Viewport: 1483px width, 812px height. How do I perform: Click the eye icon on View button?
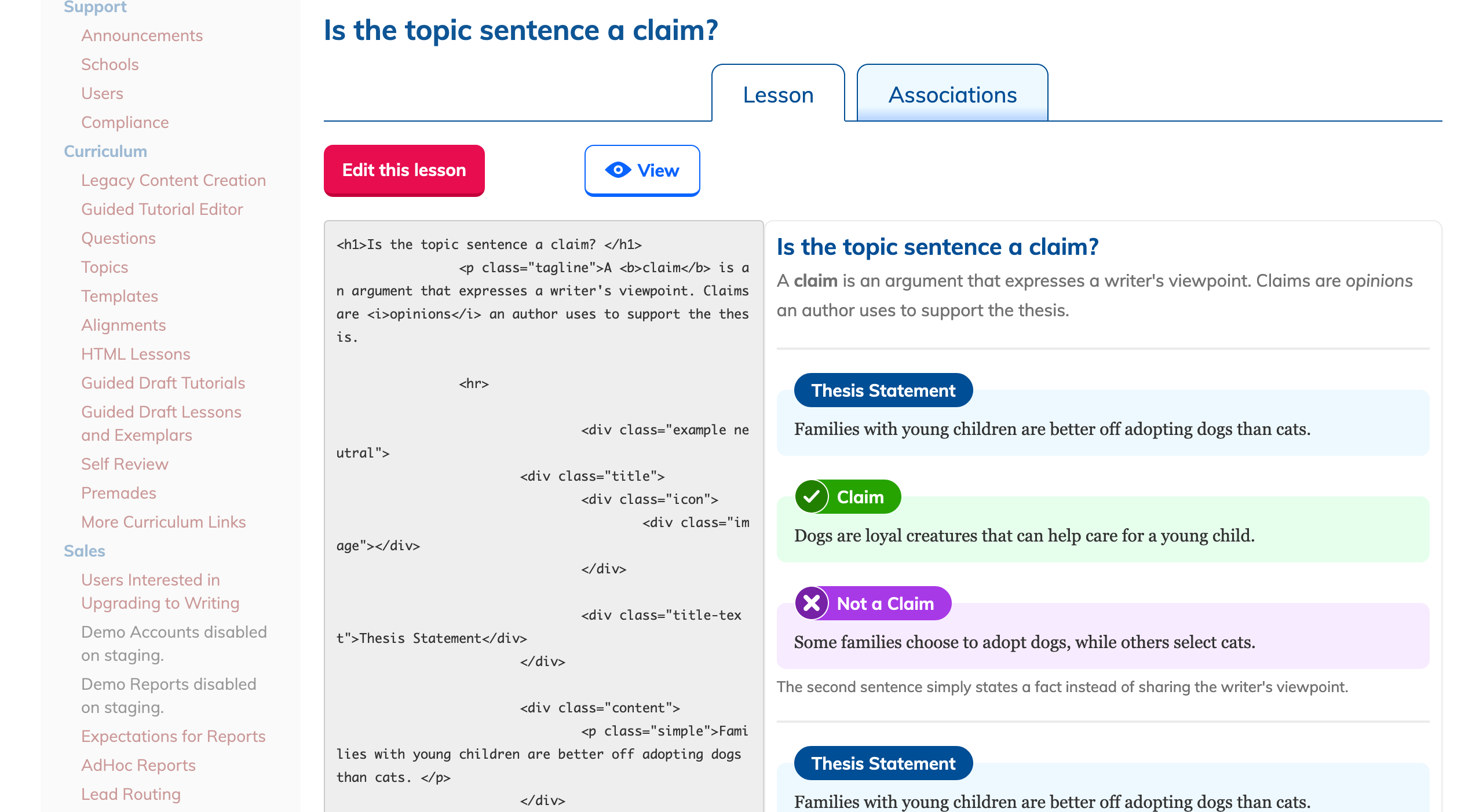click(x=618, y=170)
